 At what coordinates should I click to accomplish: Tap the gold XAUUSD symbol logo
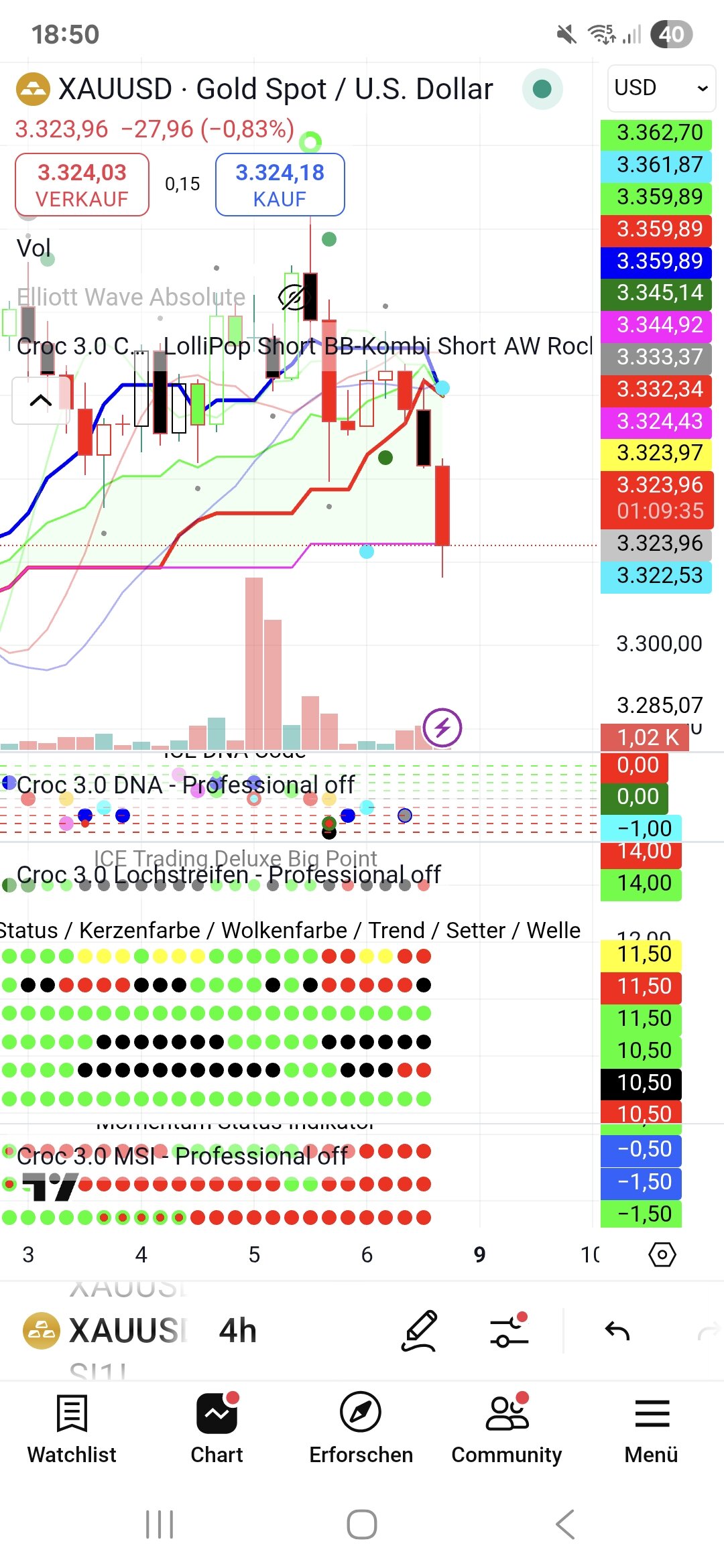pyautogui.click(x=33, y=89)
